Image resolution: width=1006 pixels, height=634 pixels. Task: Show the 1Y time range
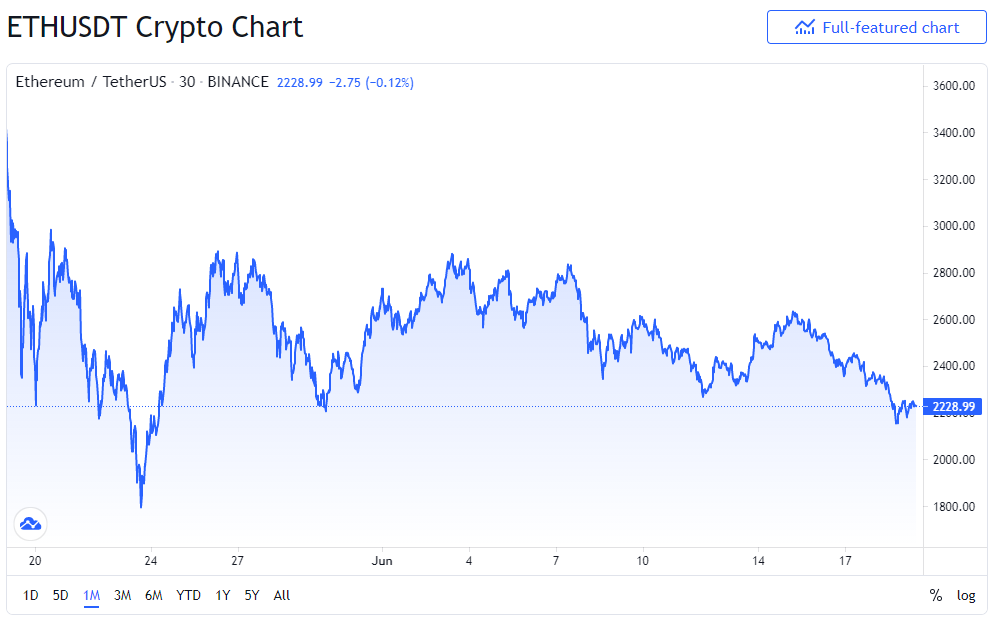pyautogui.click(x=222, y=595)
